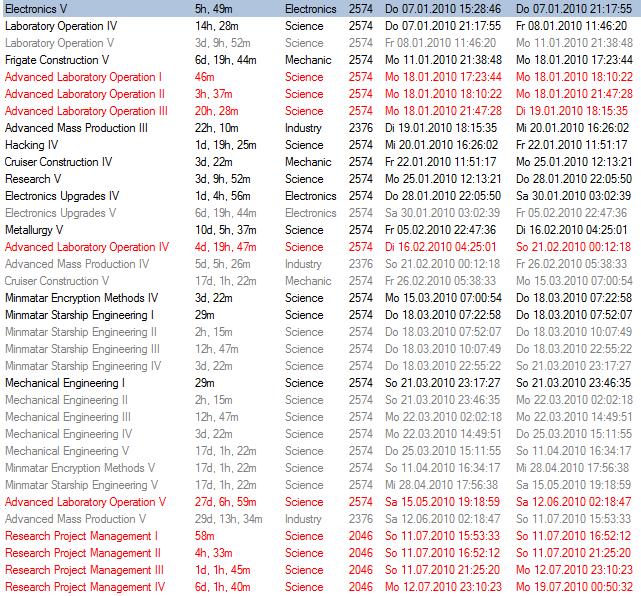Click start date Mi 28.04.2010 17:56:38
641x596 pixels.
[442, 485]
